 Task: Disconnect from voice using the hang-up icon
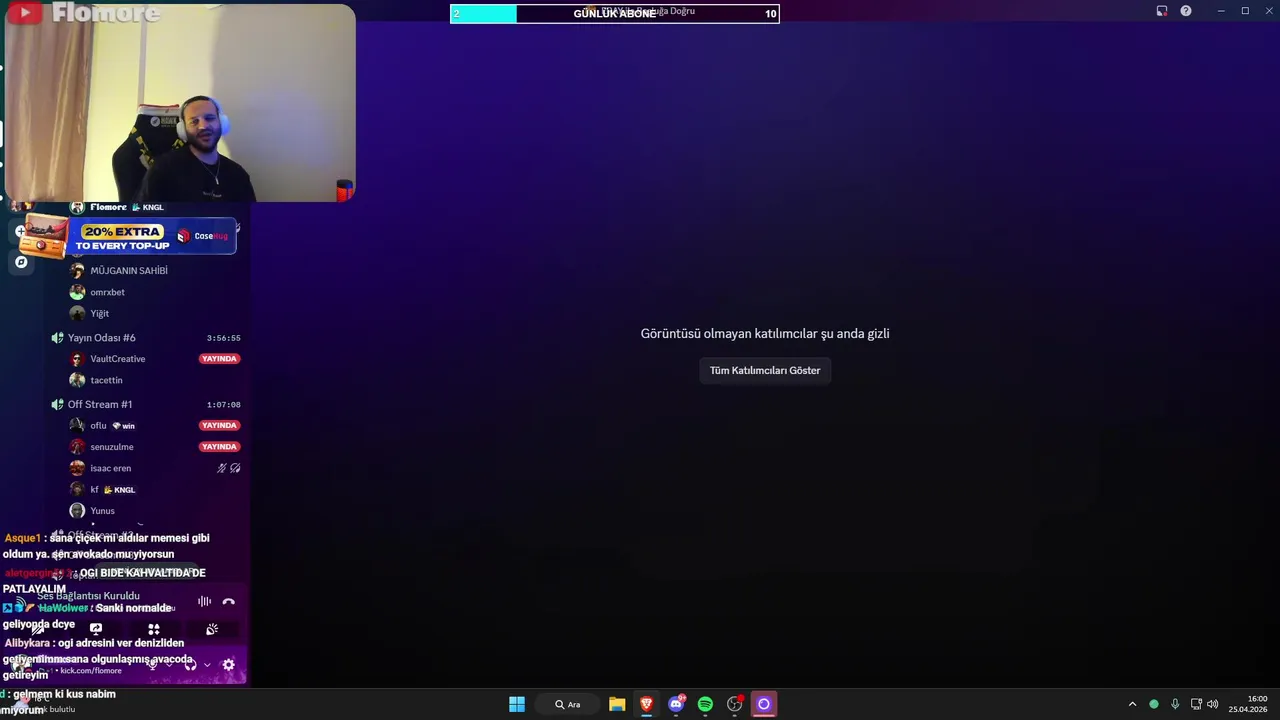coord(229,601)
